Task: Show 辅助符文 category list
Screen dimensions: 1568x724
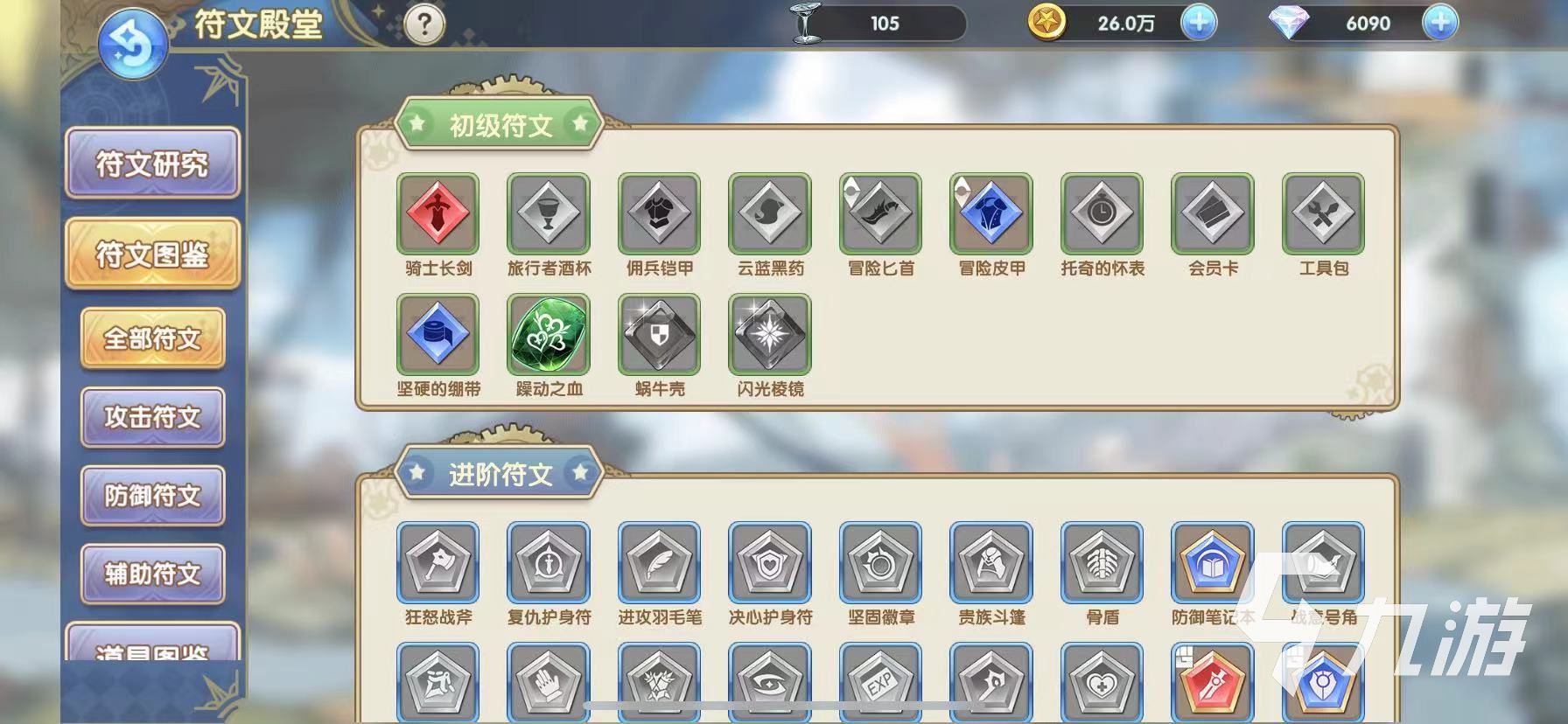Action: (152, 574)
